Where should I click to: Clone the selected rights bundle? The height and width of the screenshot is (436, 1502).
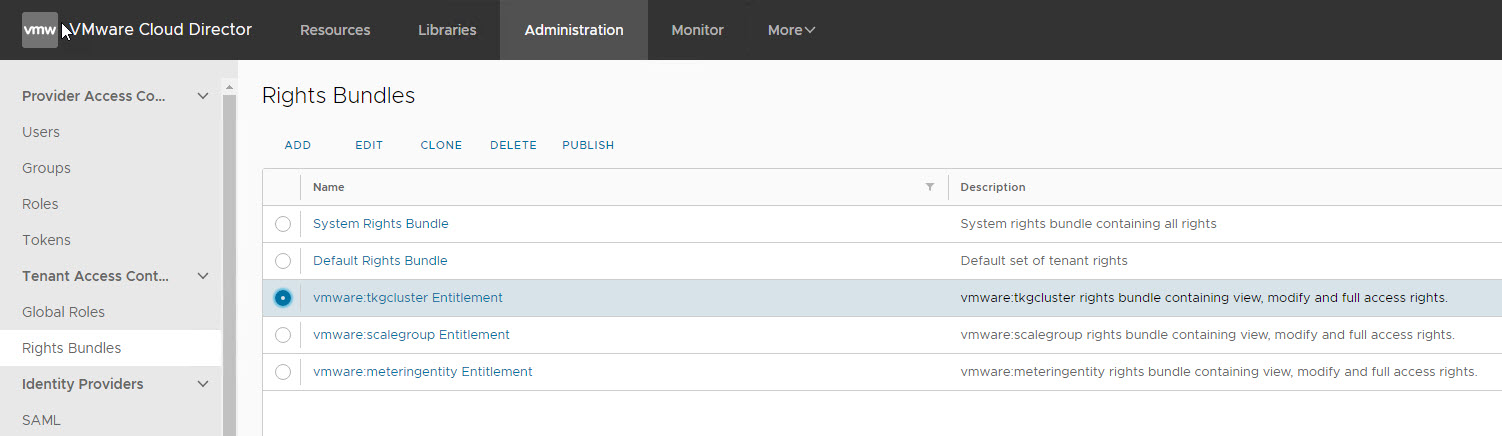tap(441, 145)
